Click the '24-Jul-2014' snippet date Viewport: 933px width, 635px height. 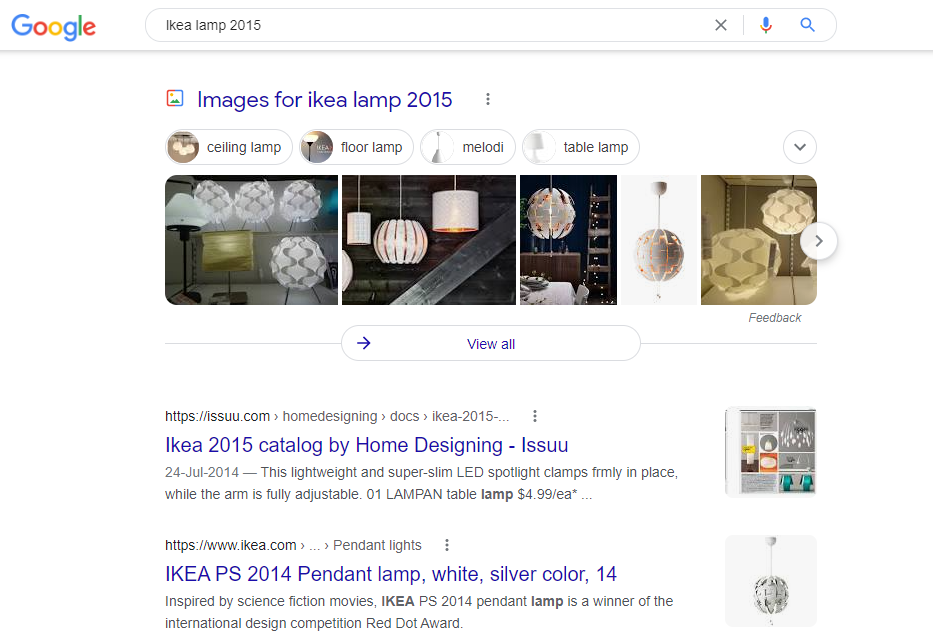(202, 473)
